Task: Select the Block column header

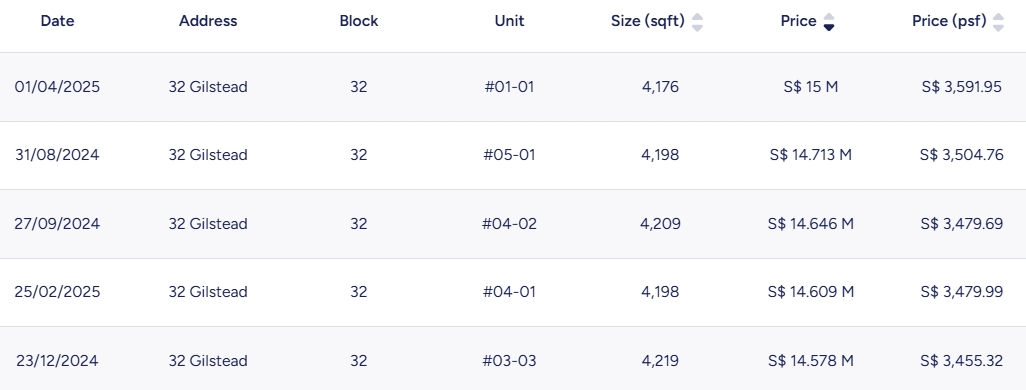Action: click(359, 21)
